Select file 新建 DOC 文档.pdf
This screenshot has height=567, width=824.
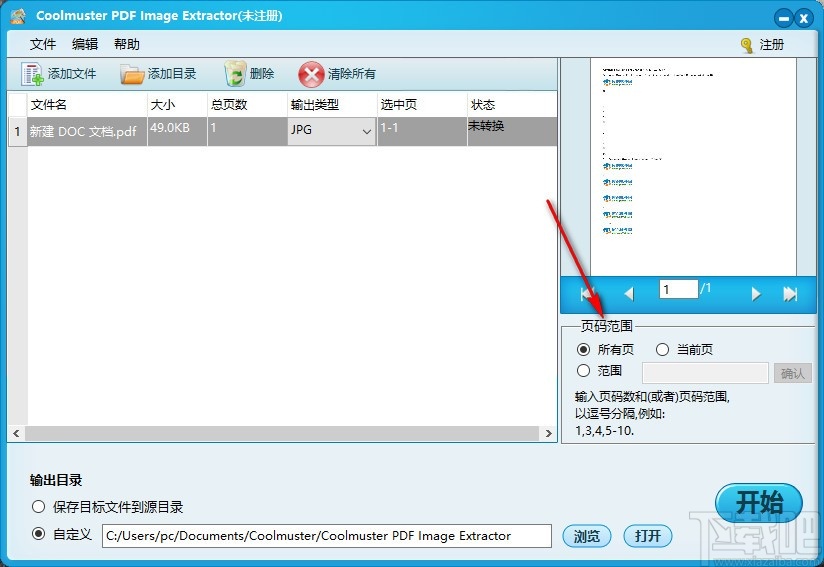[x=83, y=131]
